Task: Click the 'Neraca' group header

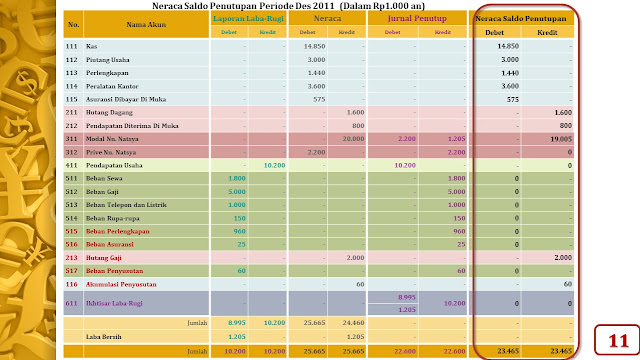Action: click(x=327, y=18)
